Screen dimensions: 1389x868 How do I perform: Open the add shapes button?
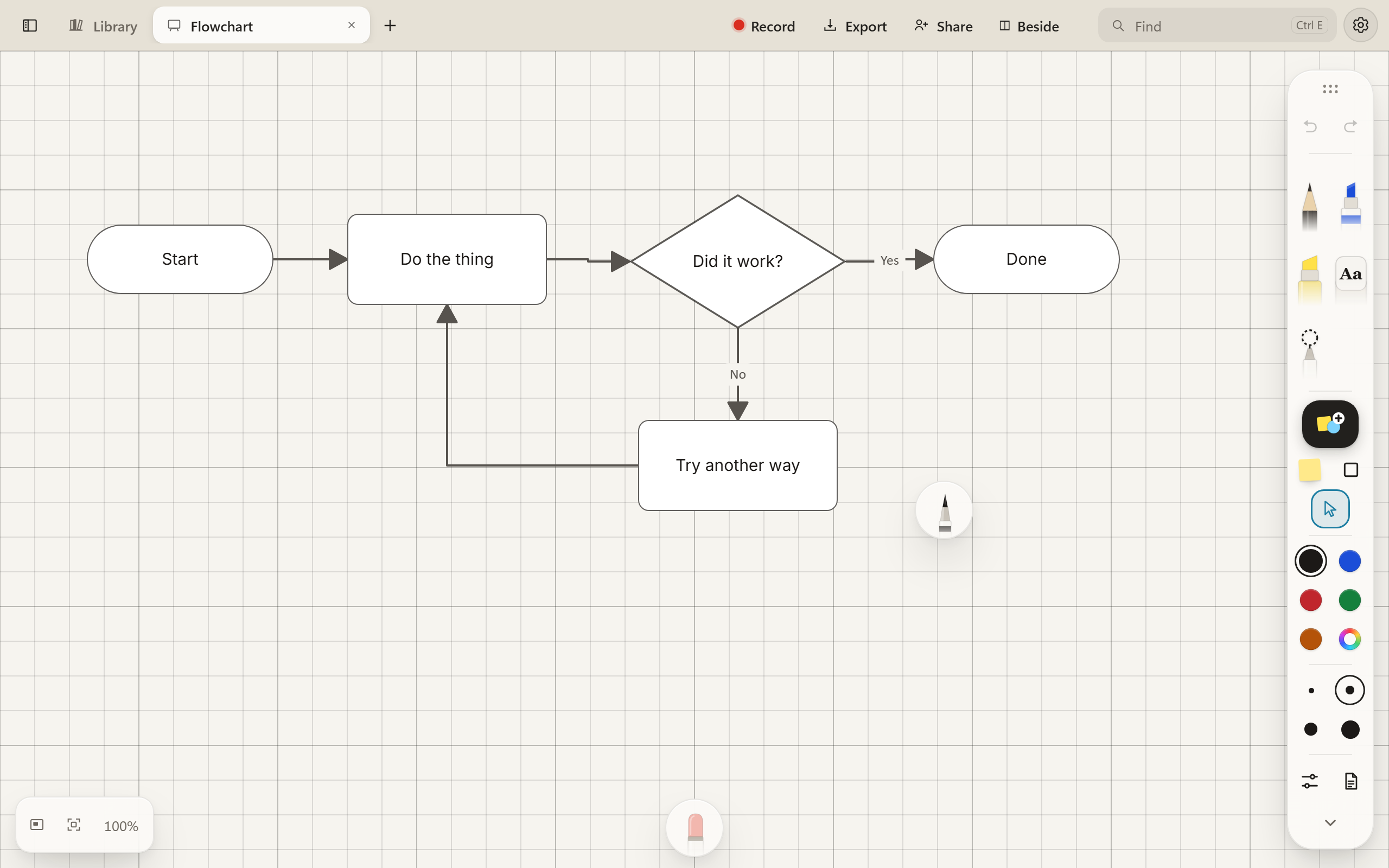tap(1330, 424)
